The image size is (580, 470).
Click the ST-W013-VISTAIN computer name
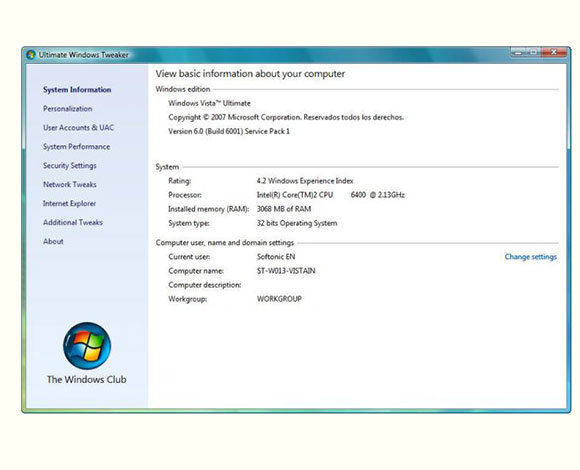286,271
